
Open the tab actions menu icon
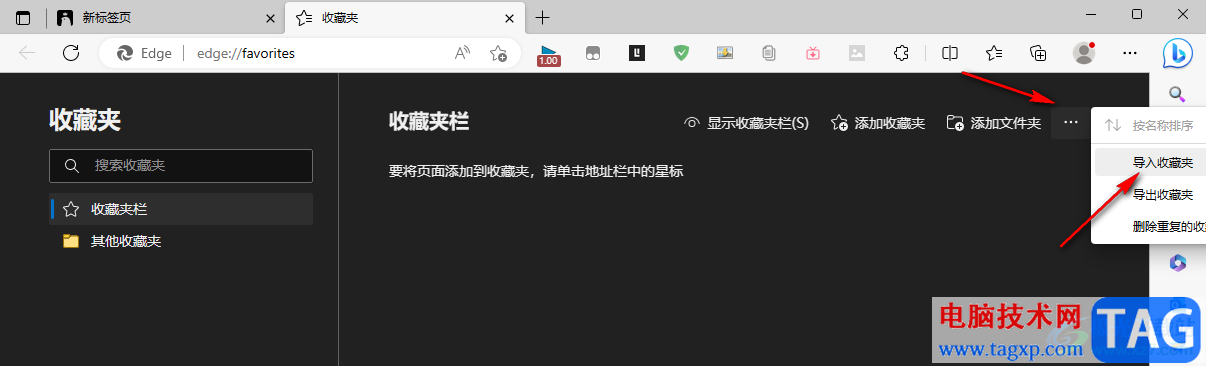click(24, 17)
